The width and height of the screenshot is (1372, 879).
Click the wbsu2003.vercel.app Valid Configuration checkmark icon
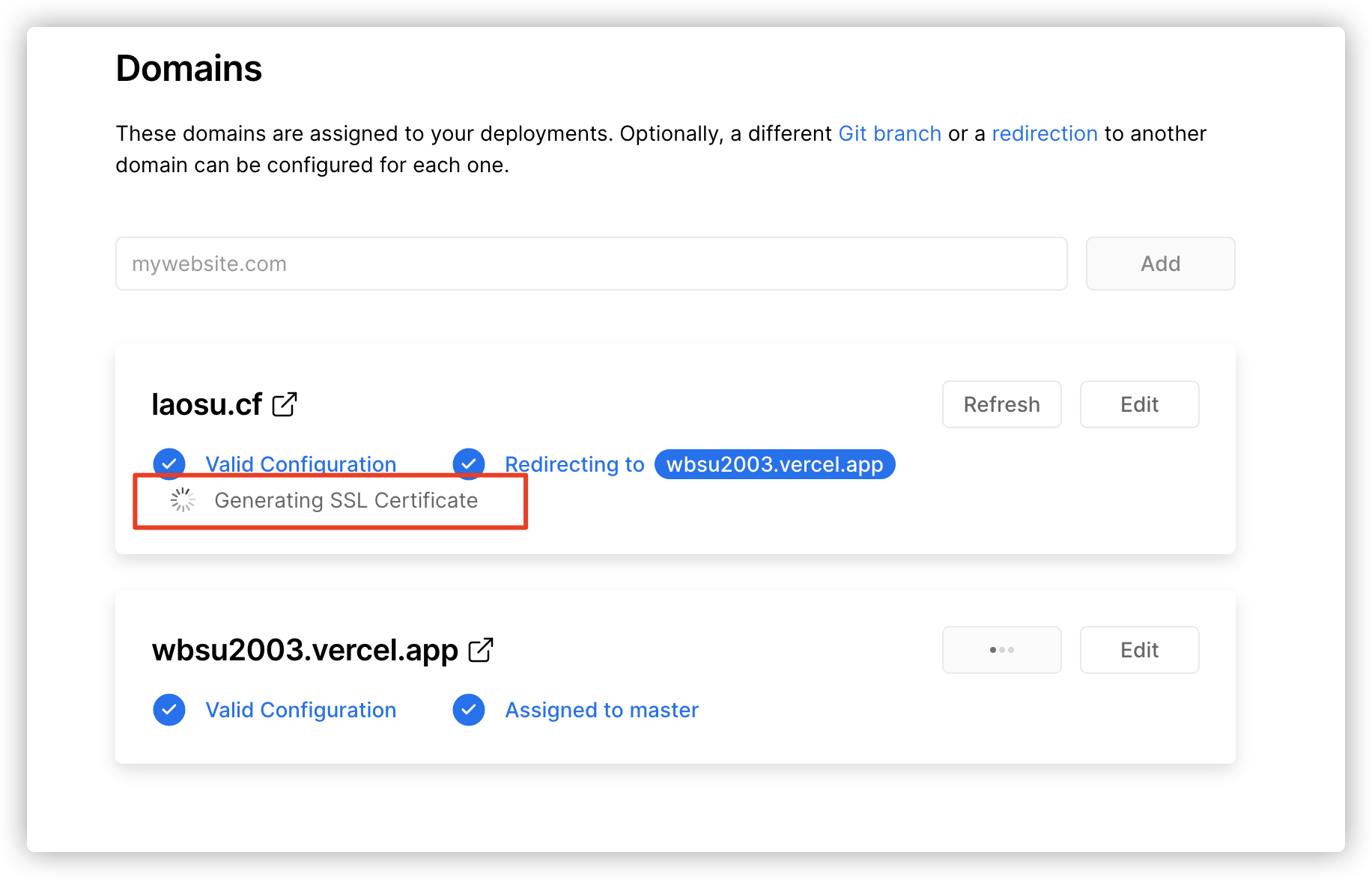click(x=169, y=710)
